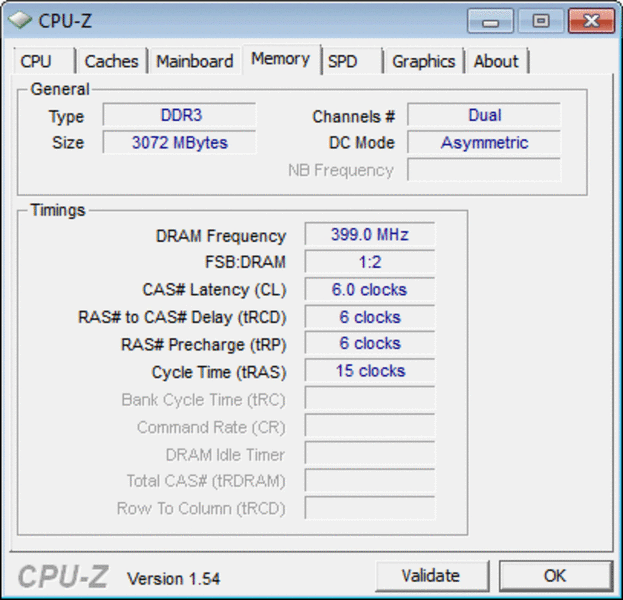The image size is (623, 600).
Task: Confirm with the OK button
Action: tap(555, 576)
